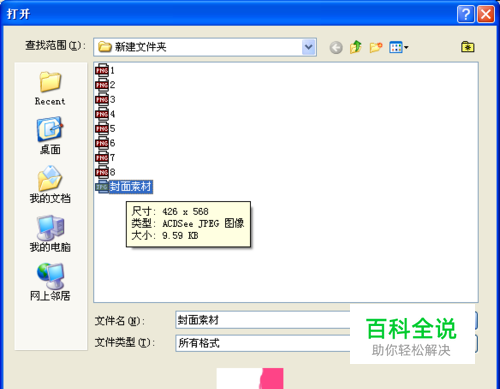Open the 我的电脑 shortcut
Screen dimensions: 500x389
tap(50, 233)
